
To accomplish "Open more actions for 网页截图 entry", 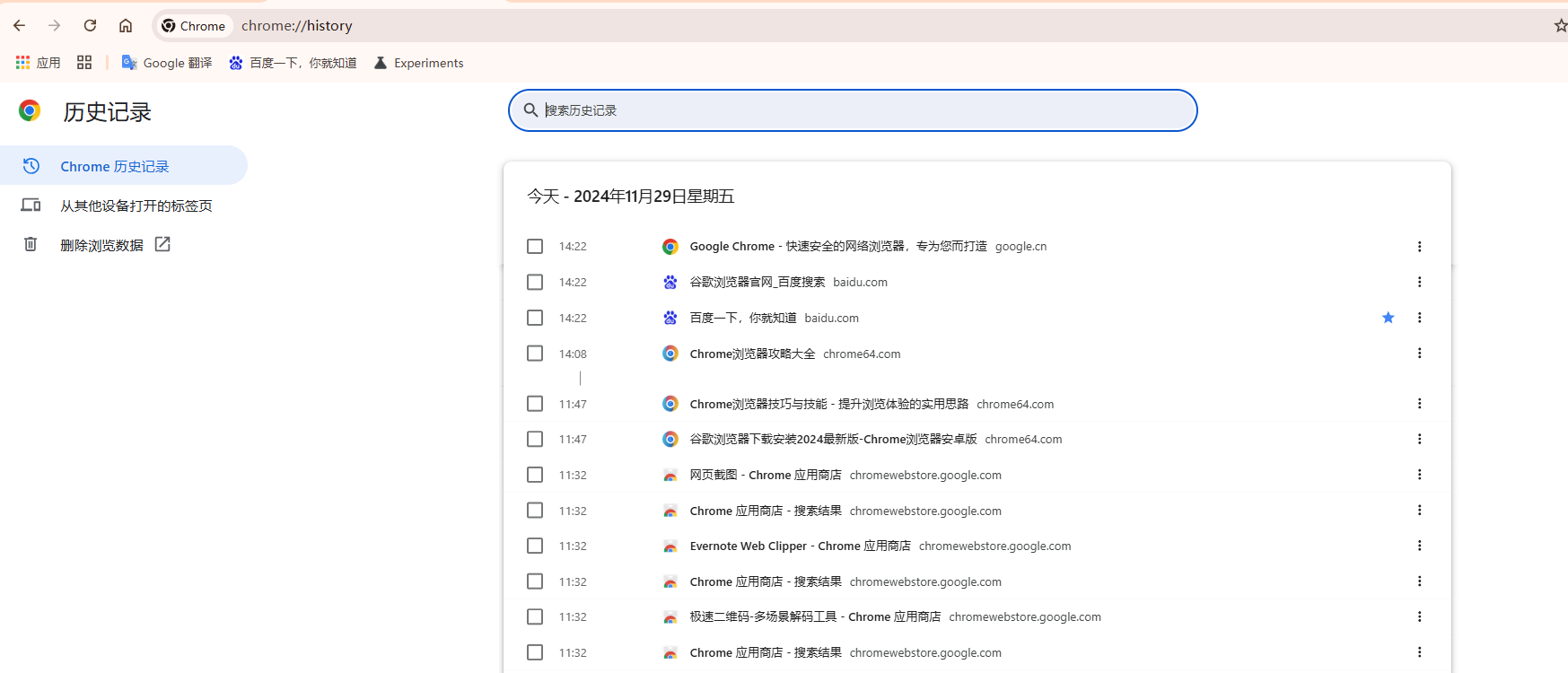I will (x=1419, y=475).
